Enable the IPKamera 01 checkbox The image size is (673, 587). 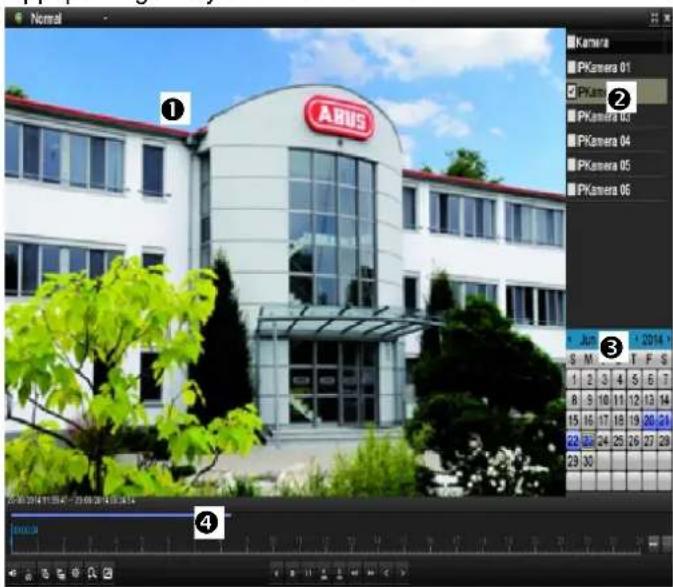(571, 67)
